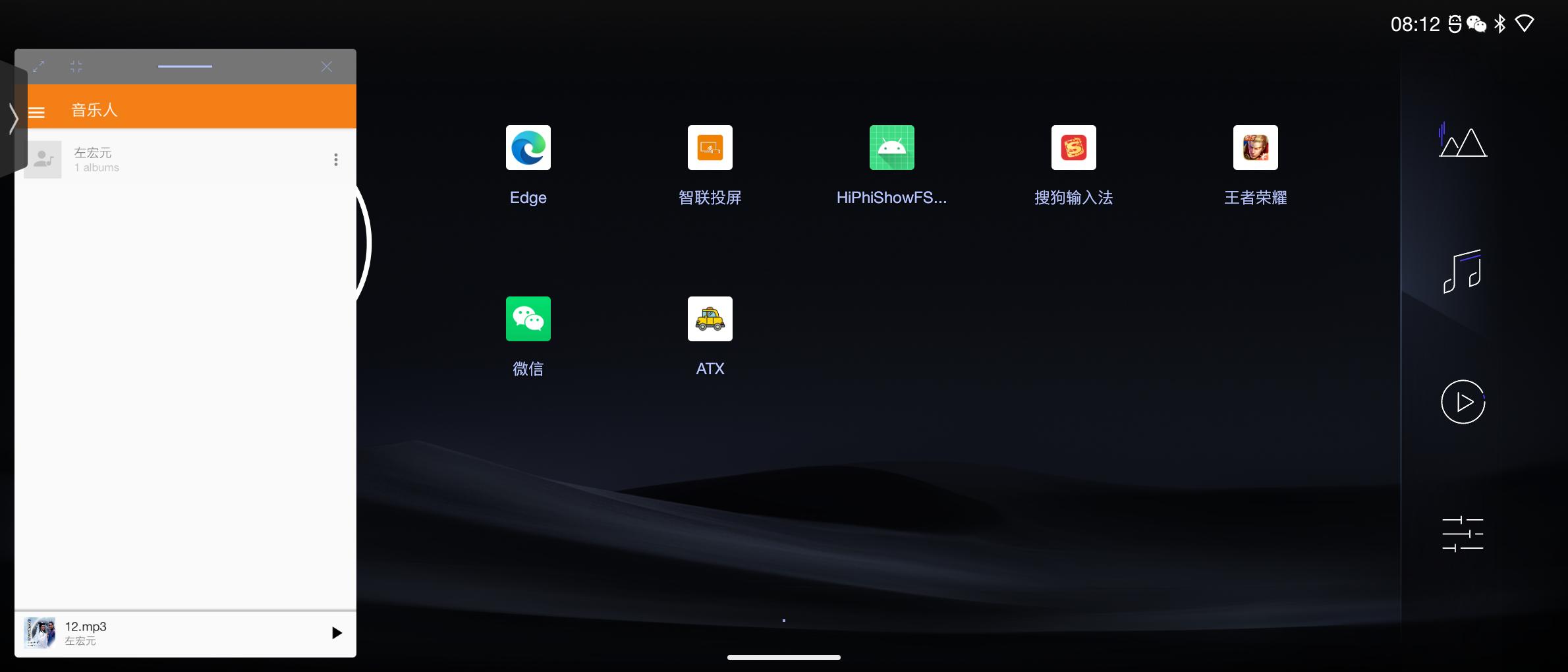Click the 12.mp3 file name in player bar

click(86, 627)
